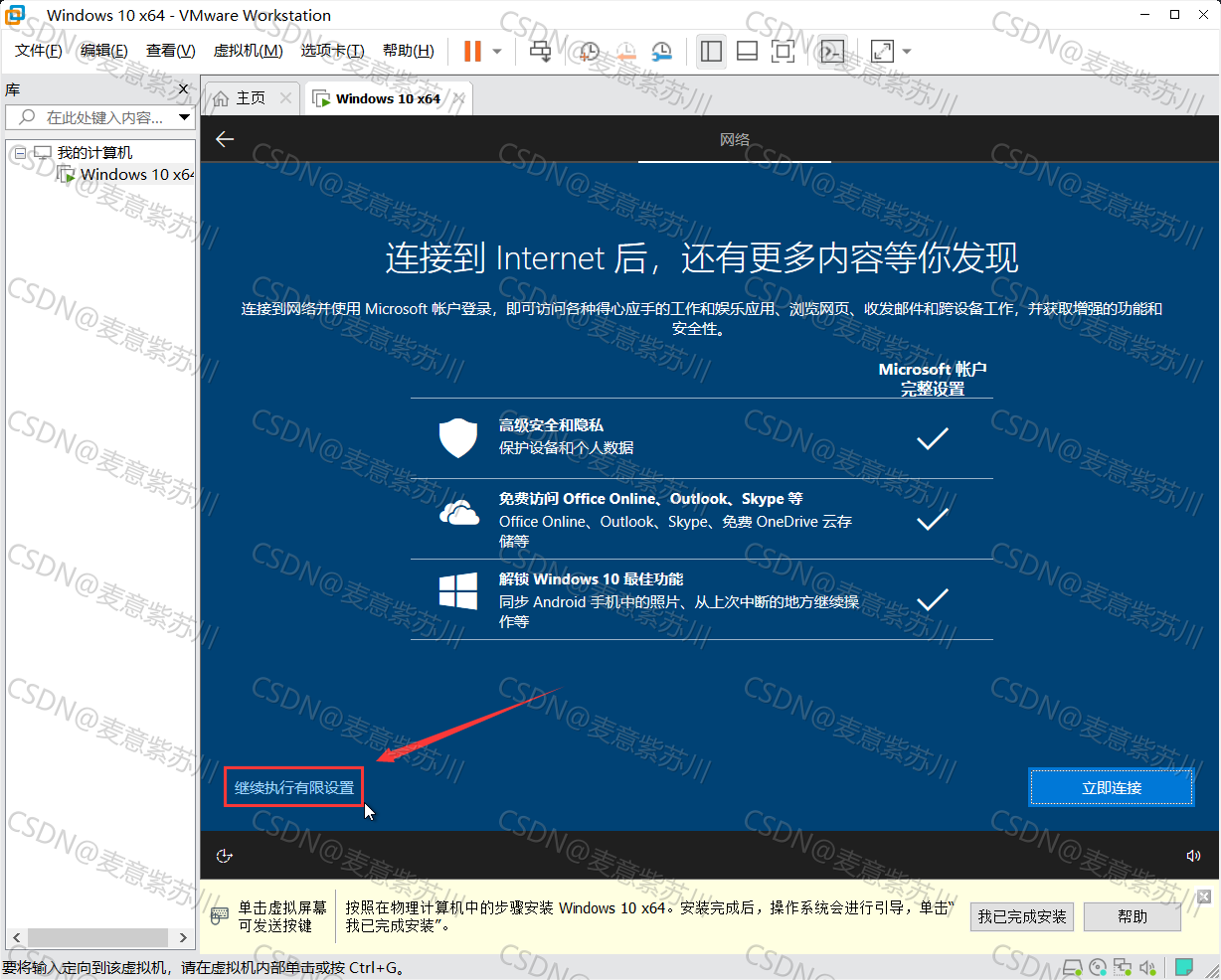
Task: Click the CD/DVD drive status icon
Action: click(1098, 967)
